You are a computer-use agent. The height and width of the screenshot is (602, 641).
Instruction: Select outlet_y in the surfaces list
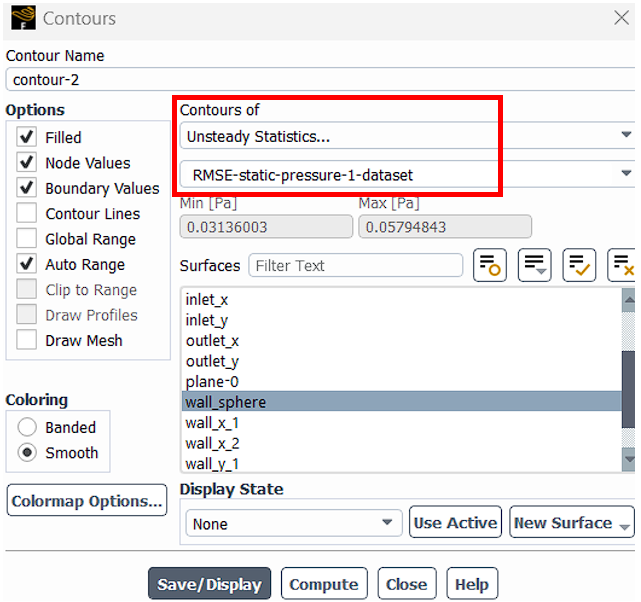[401, 361]
